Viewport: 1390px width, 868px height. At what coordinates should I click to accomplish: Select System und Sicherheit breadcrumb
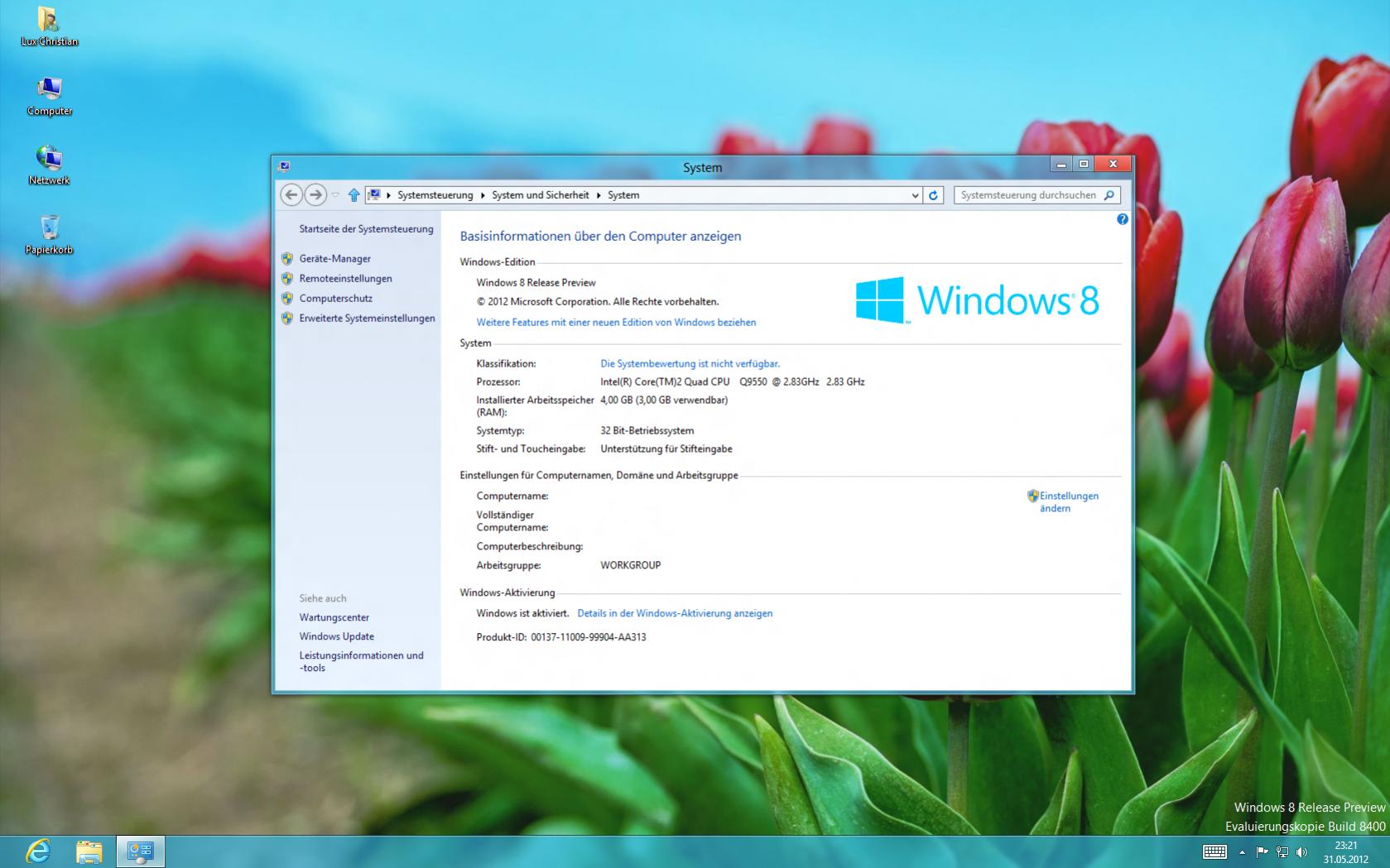click(x=541, y=195)
